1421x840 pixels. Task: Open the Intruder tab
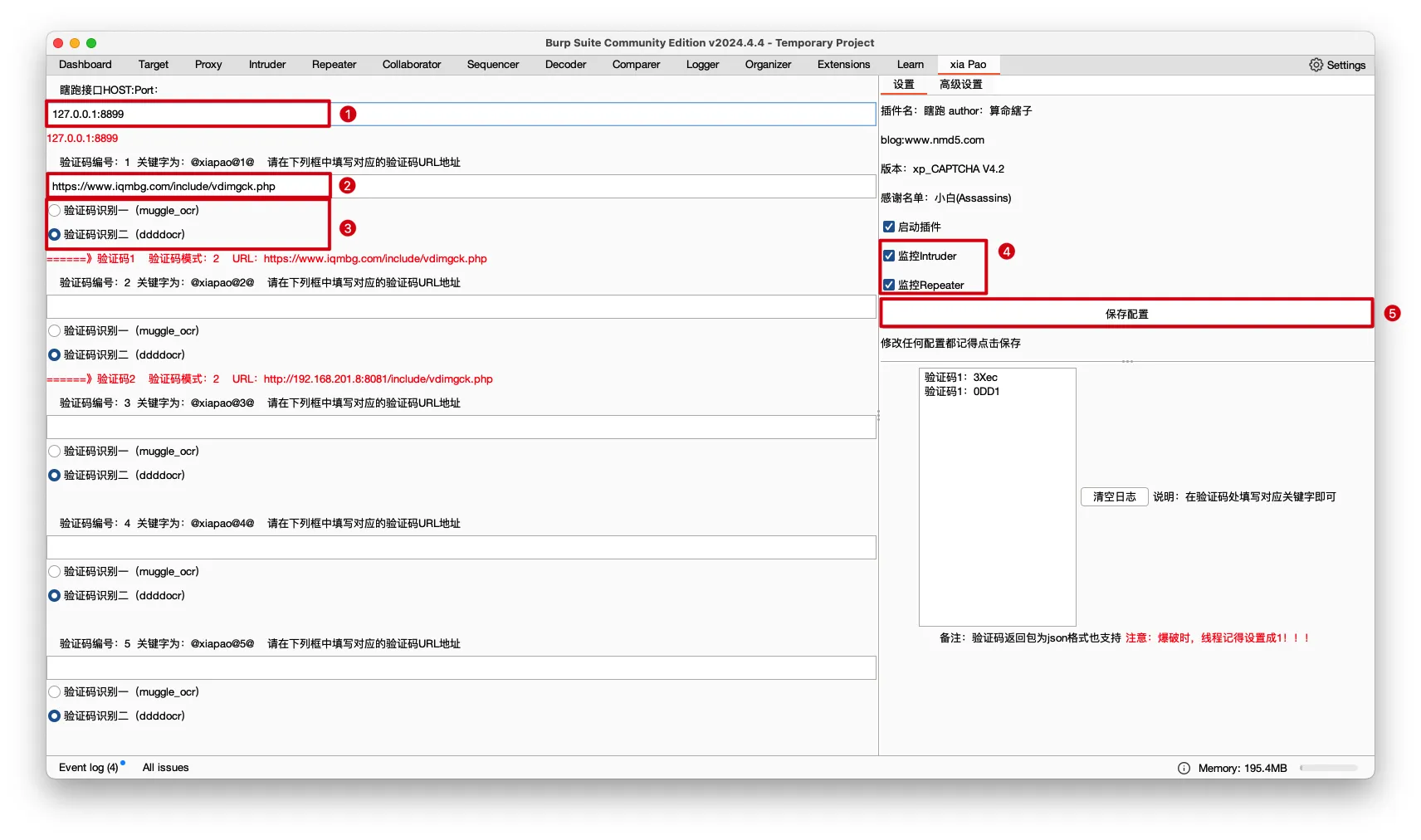click(x=266, y=65)
